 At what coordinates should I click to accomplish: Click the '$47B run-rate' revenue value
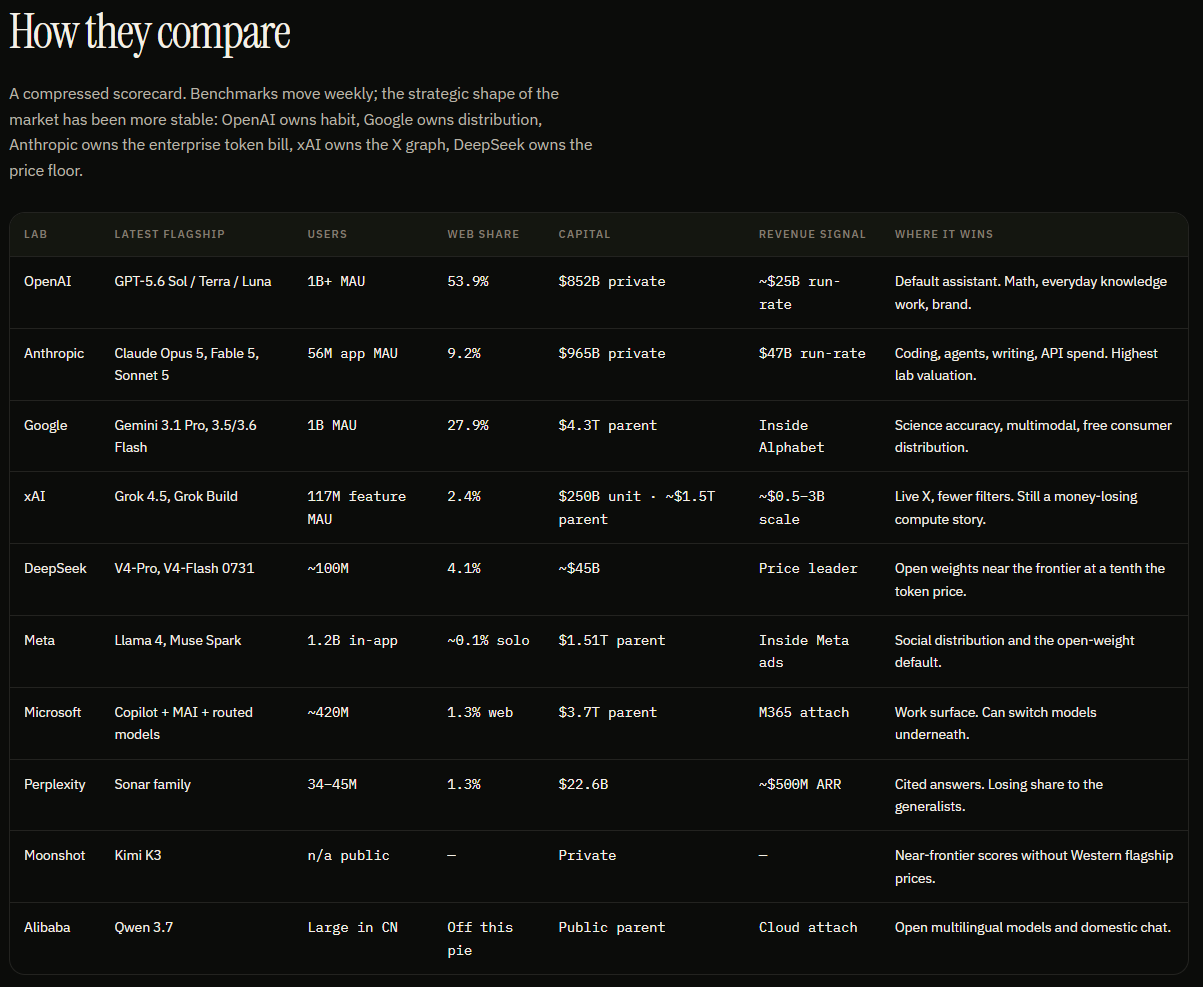812,353
